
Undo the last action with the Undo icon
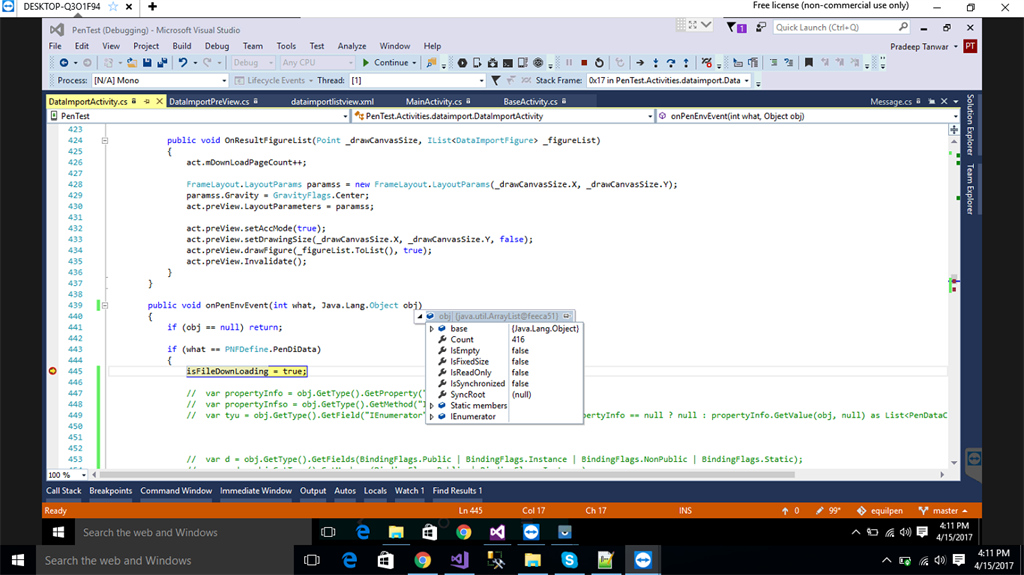click(x=183, y=63)
